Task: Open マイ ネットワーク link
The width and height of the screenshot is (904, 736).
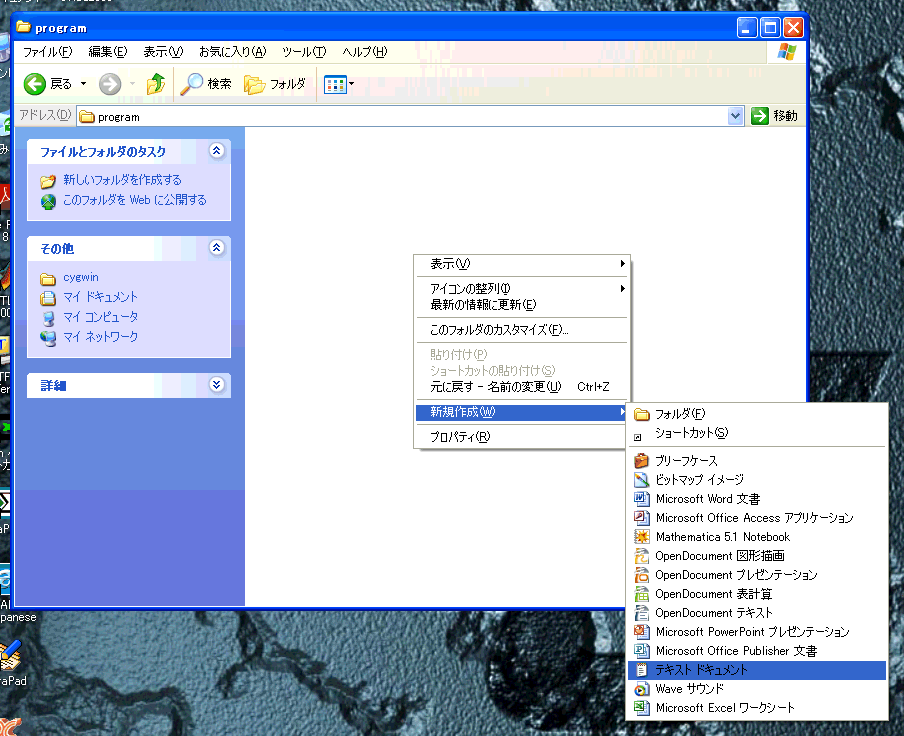Action: point(100,337)
